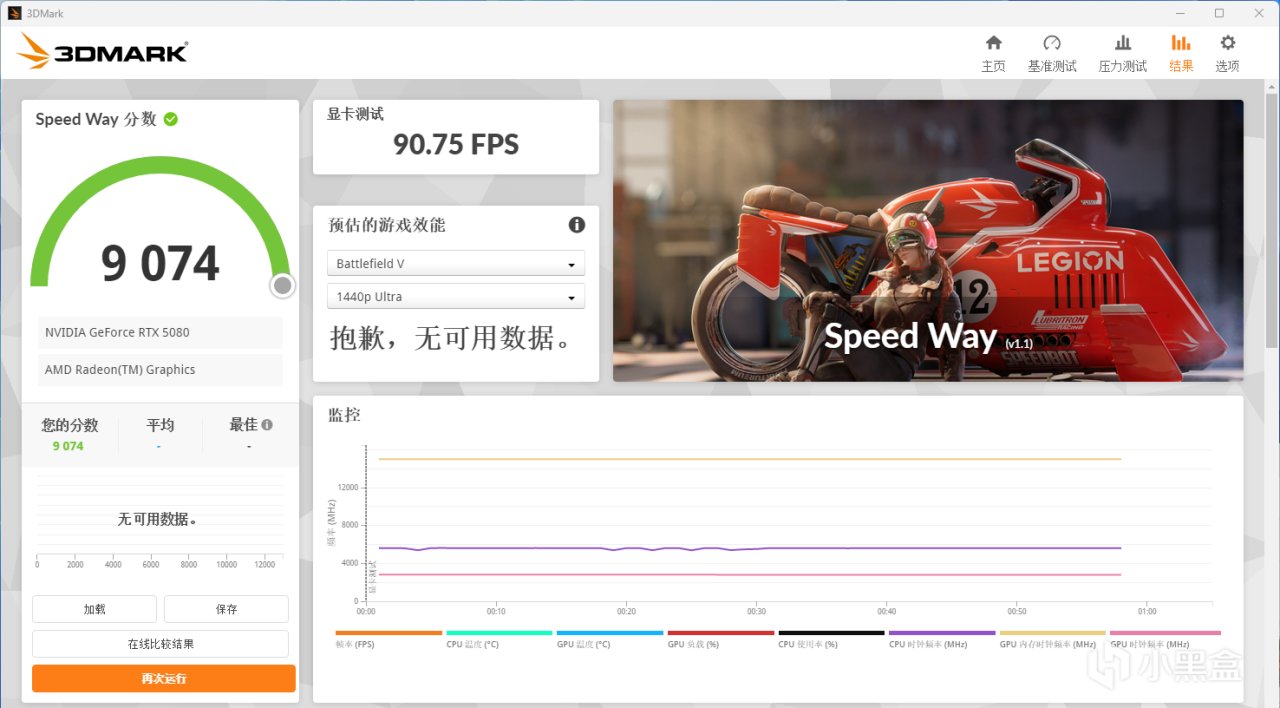Maximize the 3DMark window
1280x708 pixels.
pos(1219,13)
